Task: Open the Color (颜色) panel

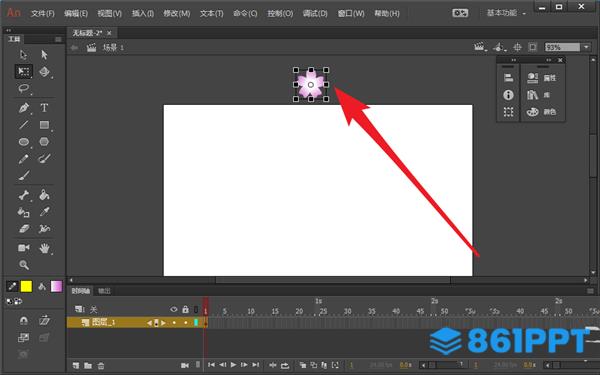Action: pyautogui.click(x=541, y=112)
